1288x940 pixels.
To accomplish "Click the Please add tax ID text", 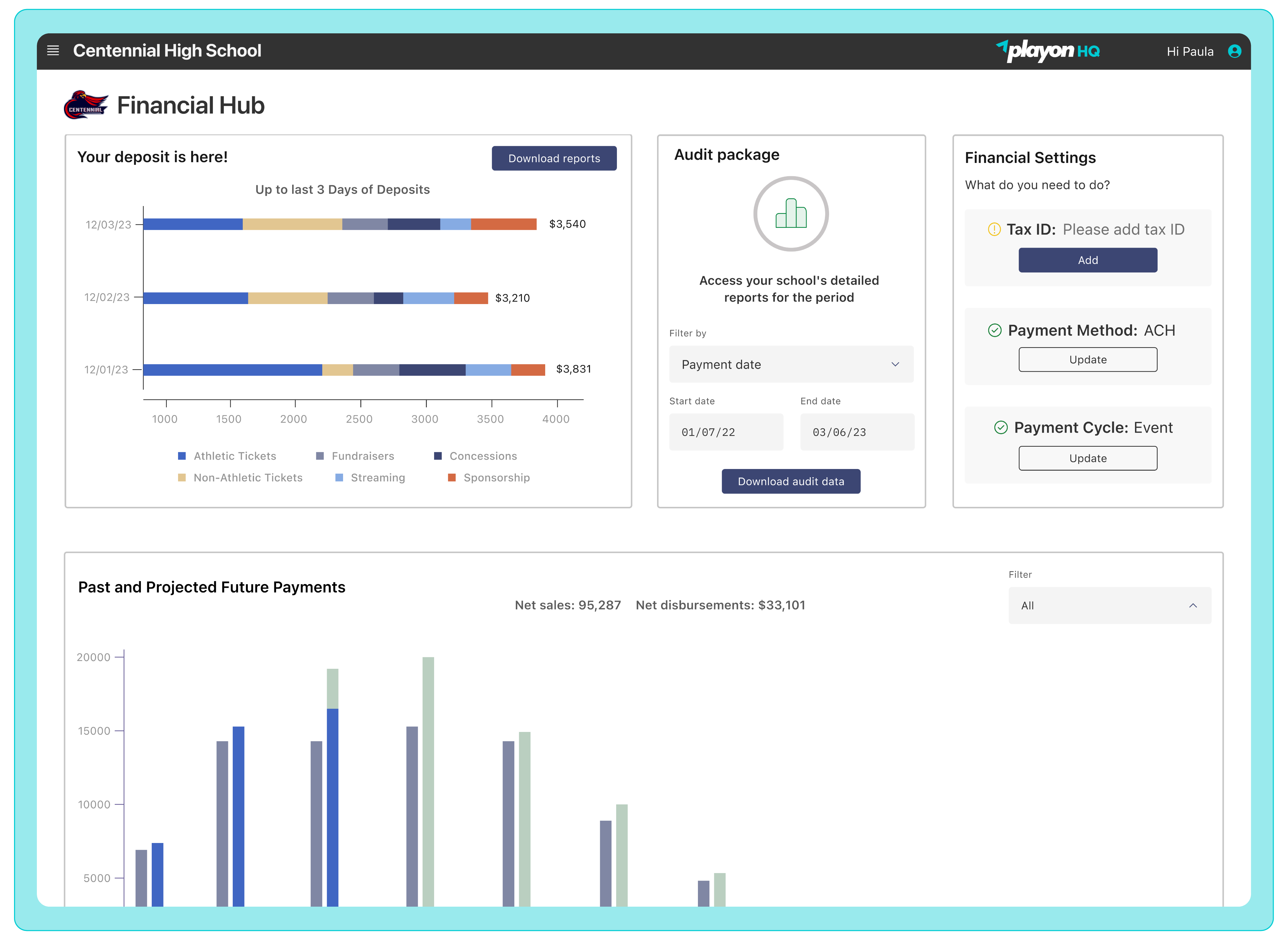I will pyautogui.click(x=1123, y=229).
